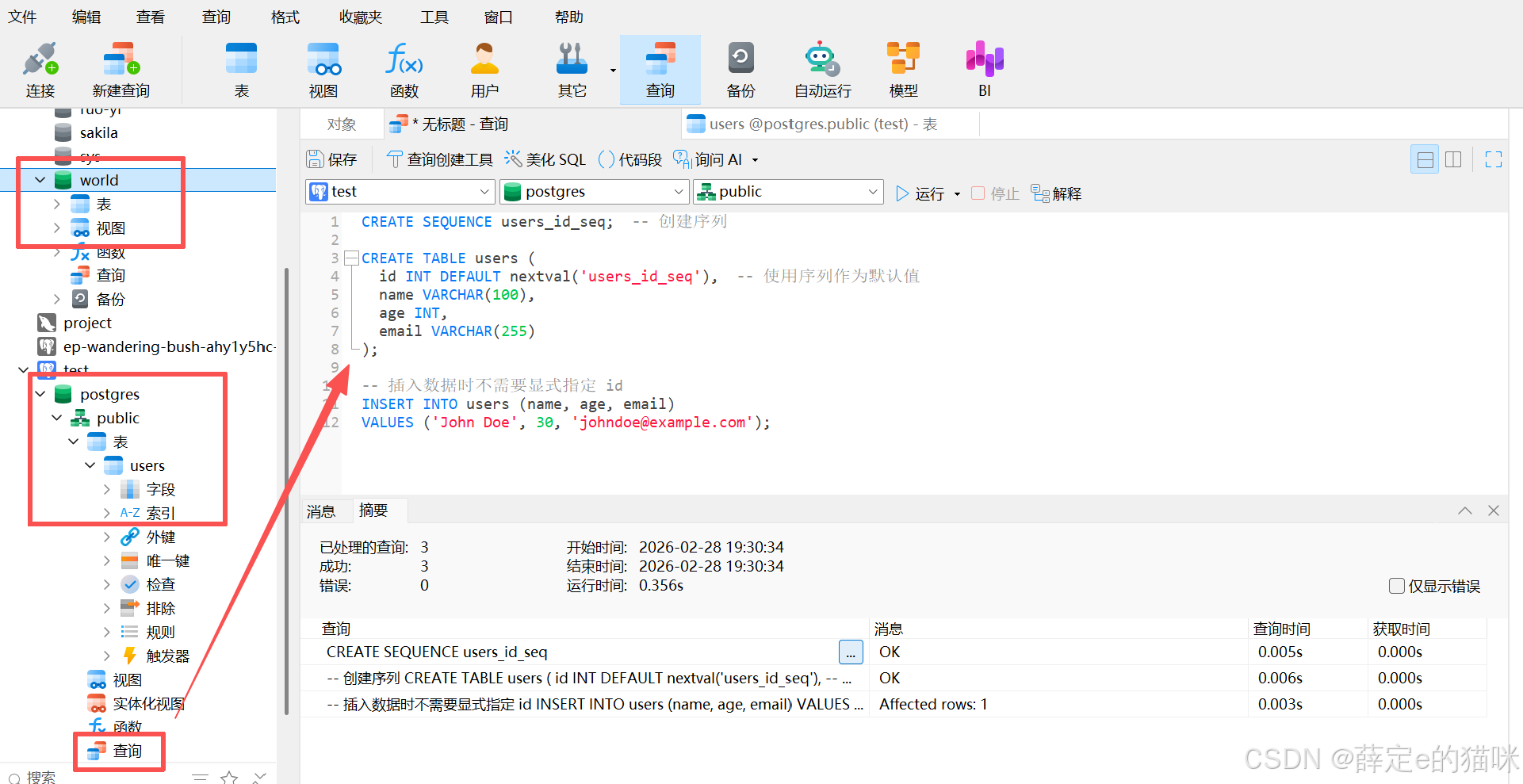Click Explain (解释) query button
Screen dimensions: 1523x784
1056,193
